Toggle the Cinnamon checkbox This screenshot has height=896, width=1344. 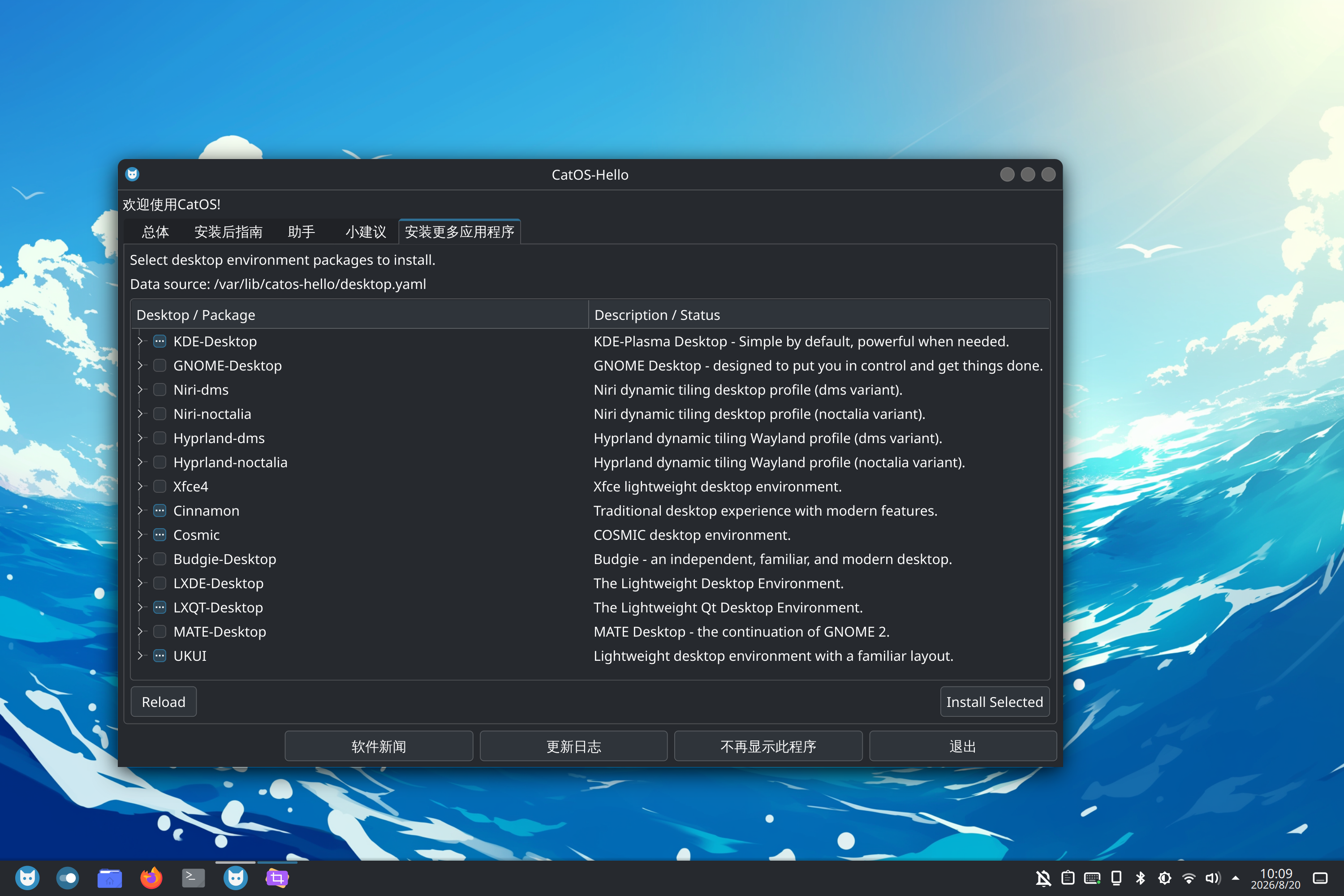(159, 510)
